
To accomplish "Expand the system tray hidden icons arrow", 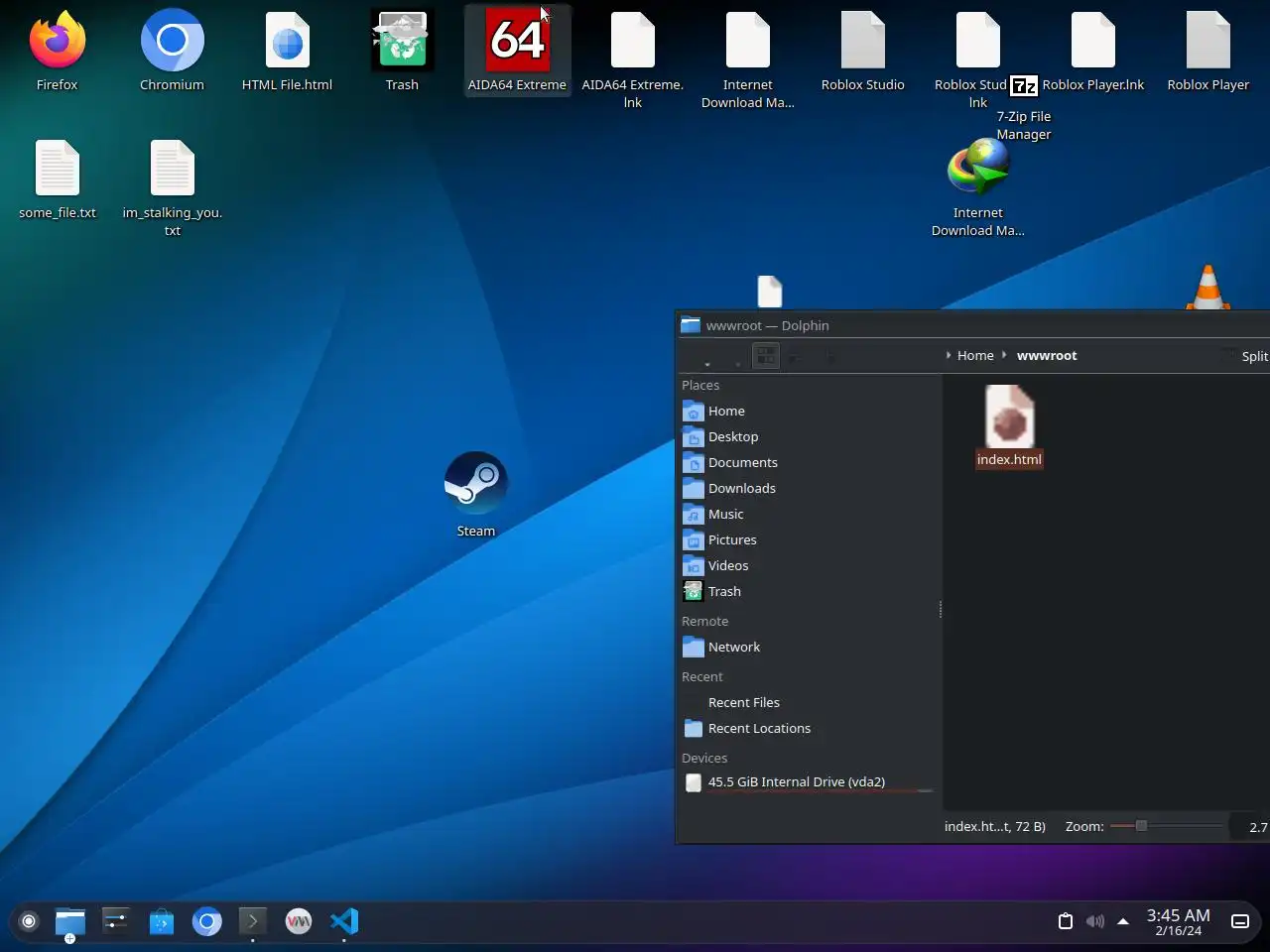I will click(1123, 921).
